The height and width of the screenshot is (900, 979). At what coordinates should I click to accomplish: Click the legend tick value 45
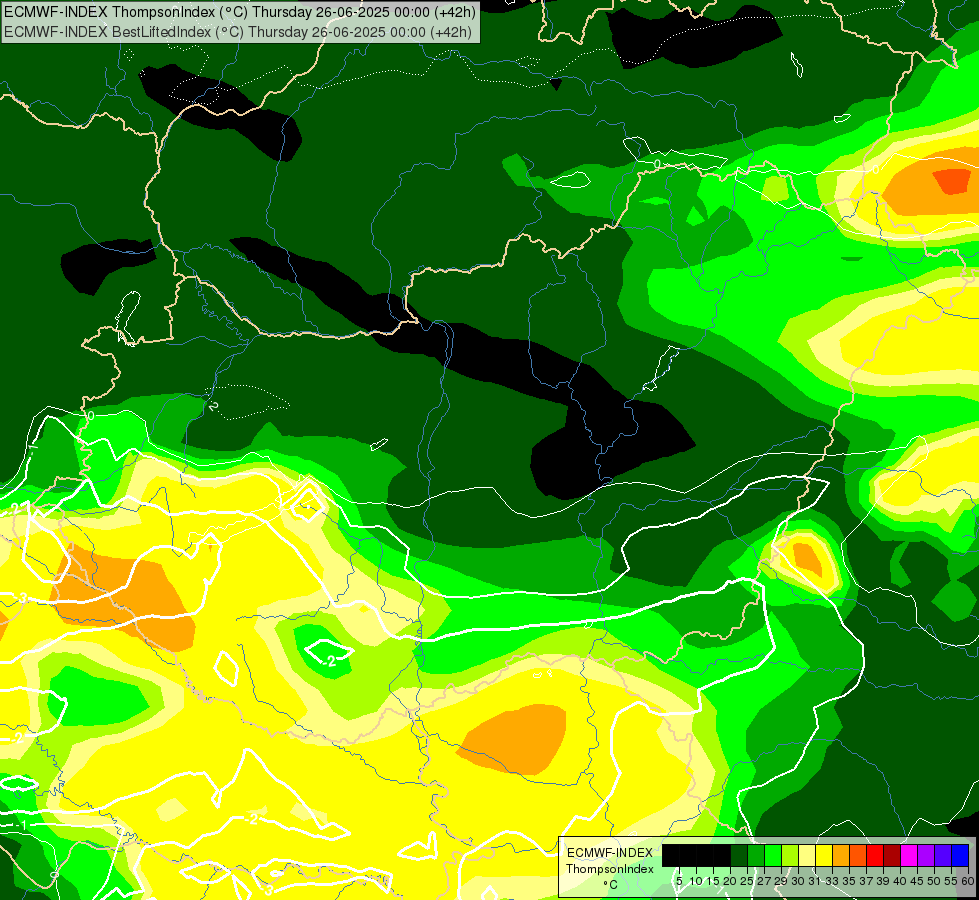click(917, 881)
